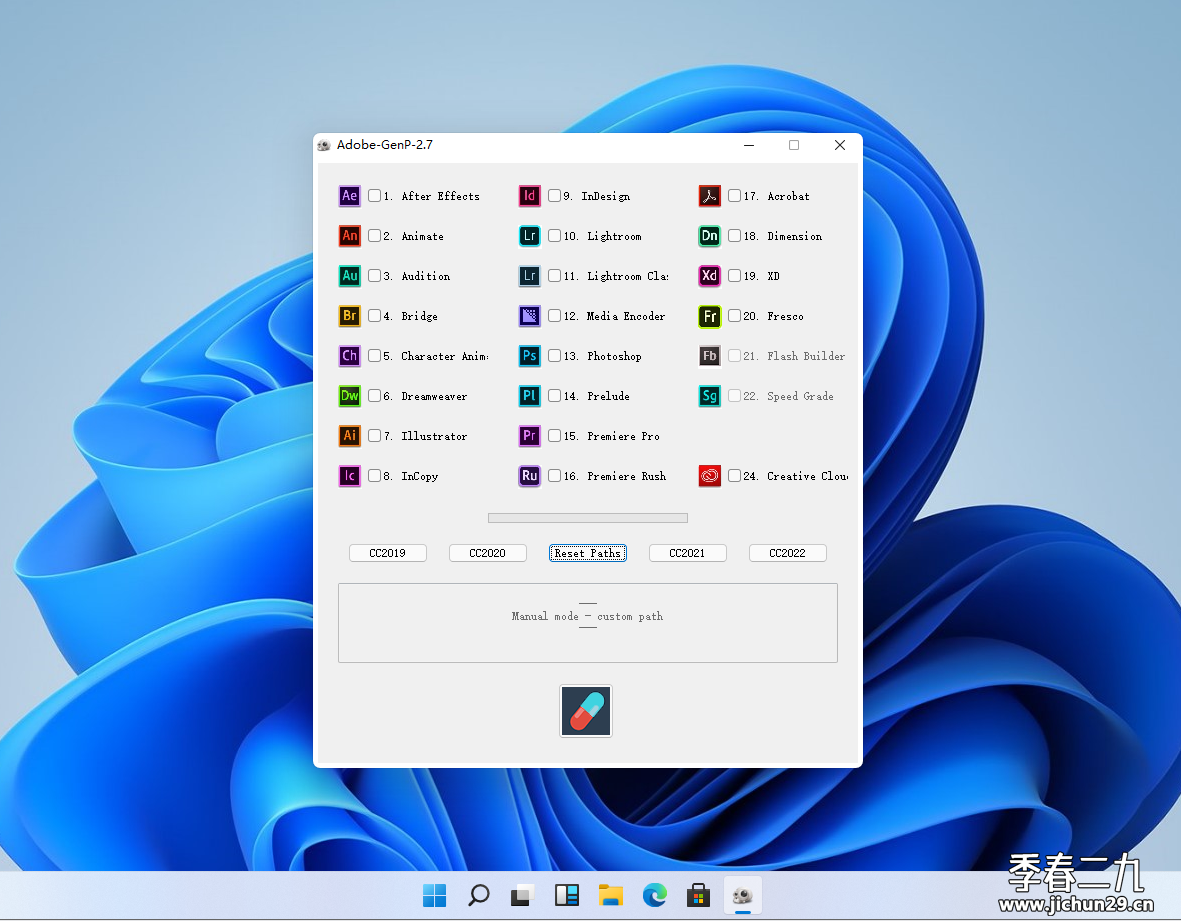Viewport: 1181px width, 921px height.
Task: Enable the Premiere Pro checkbox
Action: click(x=554, y=435)
